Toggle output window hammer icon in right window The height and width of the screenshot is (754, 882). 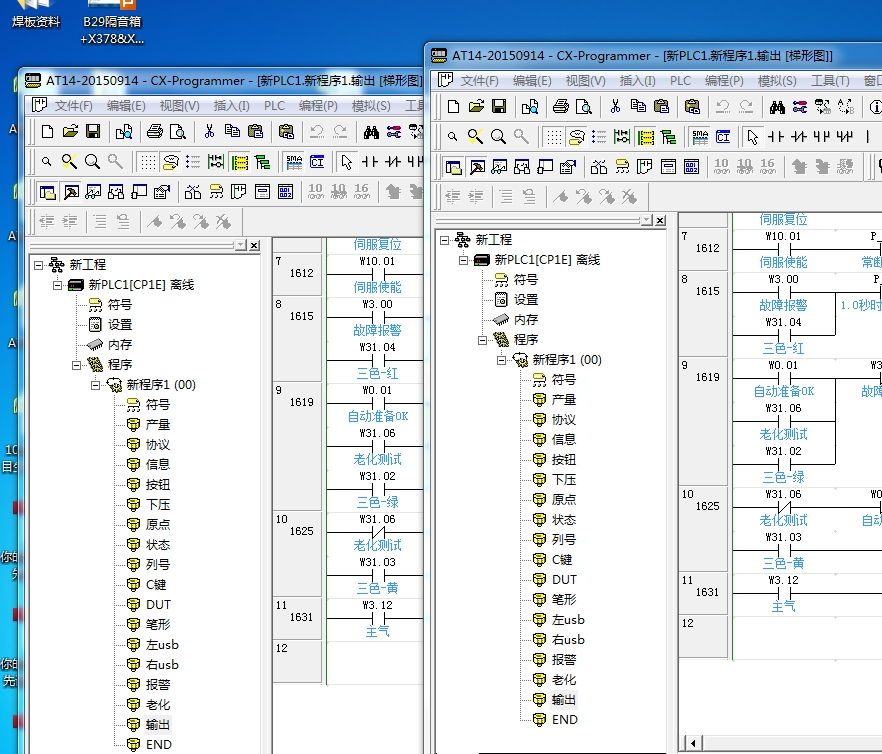[x=477, y=167]
